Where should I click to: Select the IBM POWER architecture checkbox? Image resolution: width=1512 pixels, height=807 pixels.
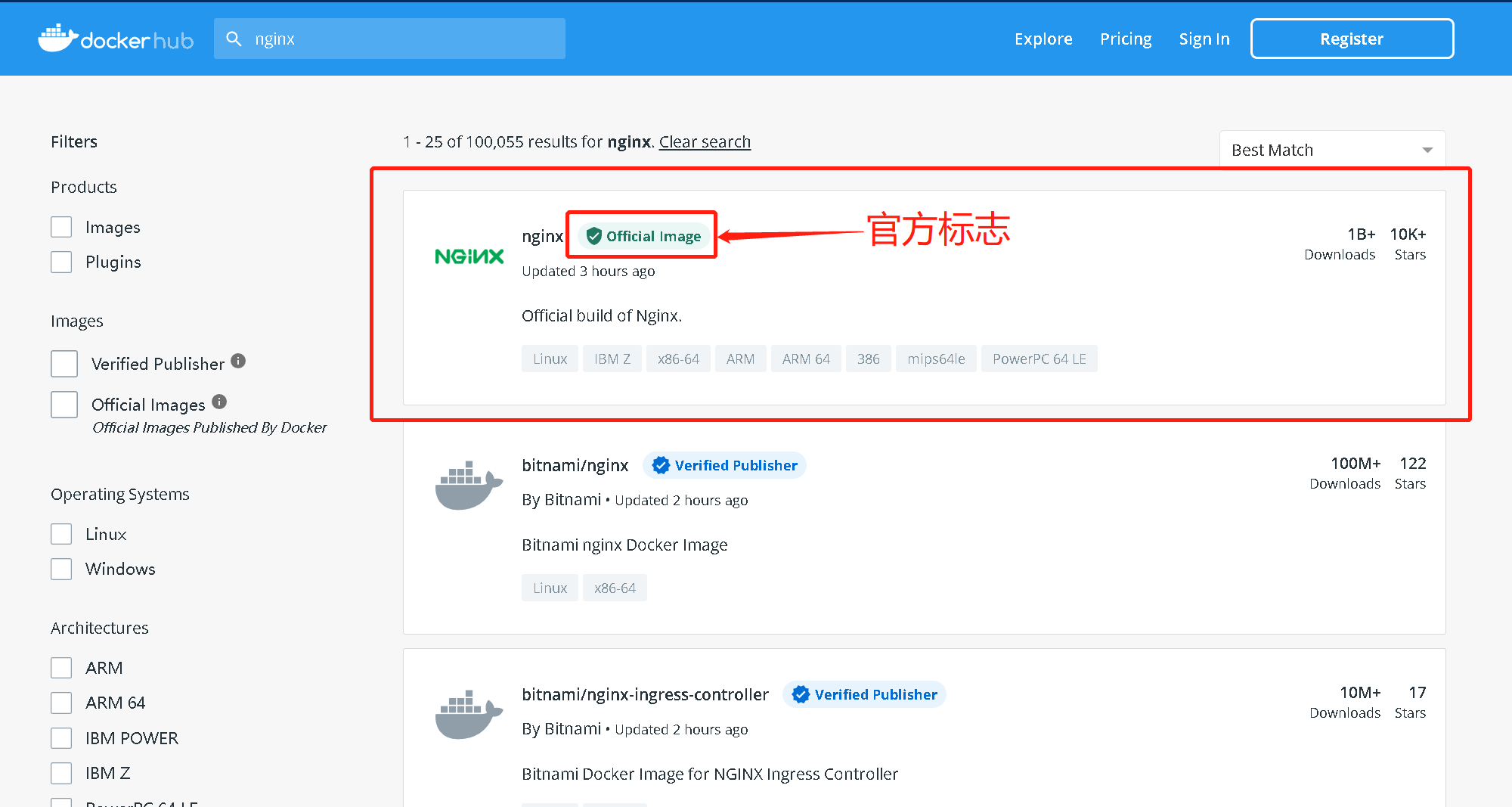pos(61,738)
